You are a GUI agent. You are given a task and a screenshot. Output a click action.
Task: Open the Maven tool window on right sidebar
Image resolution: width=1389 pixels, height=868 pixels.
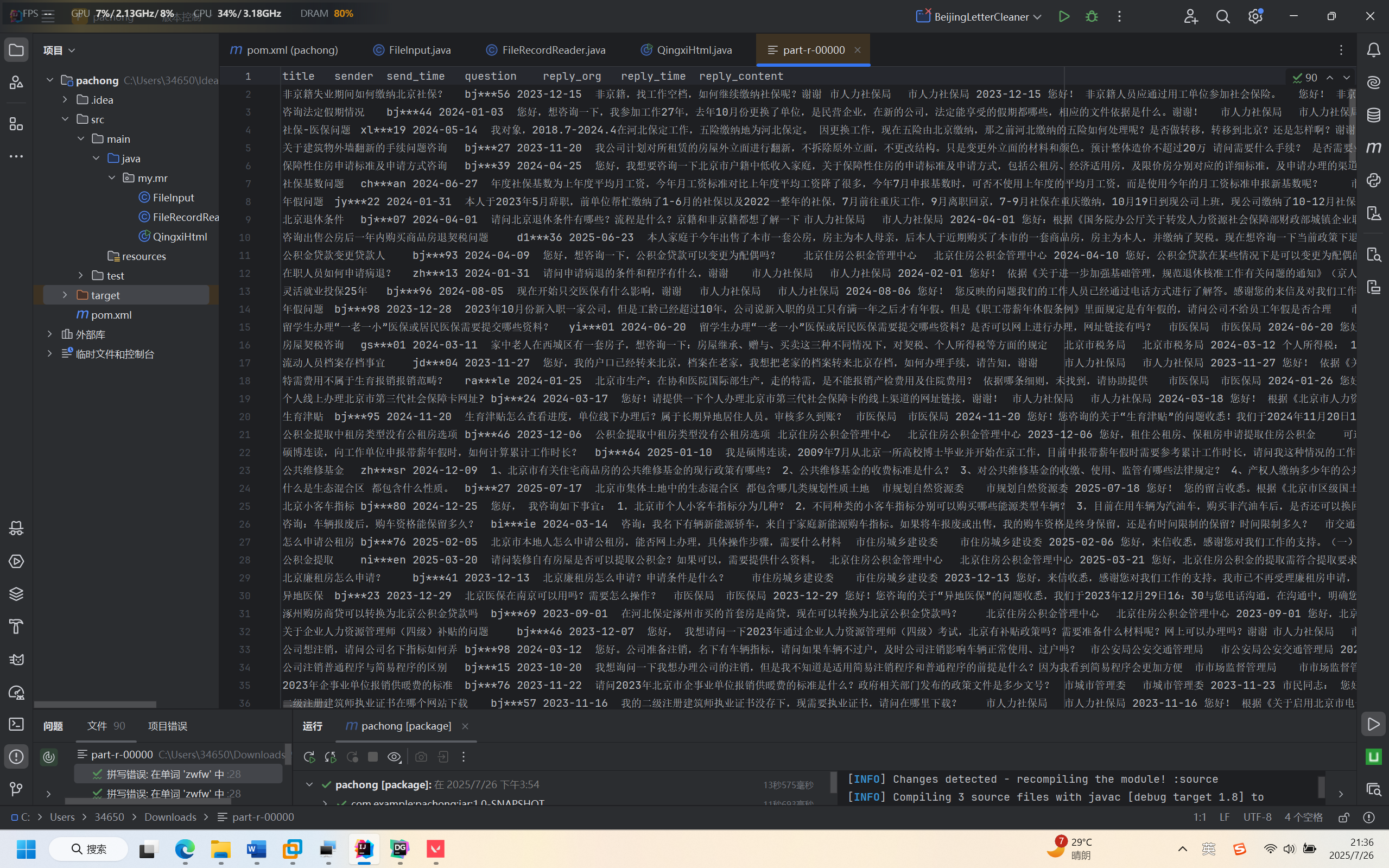point(1373,148)
